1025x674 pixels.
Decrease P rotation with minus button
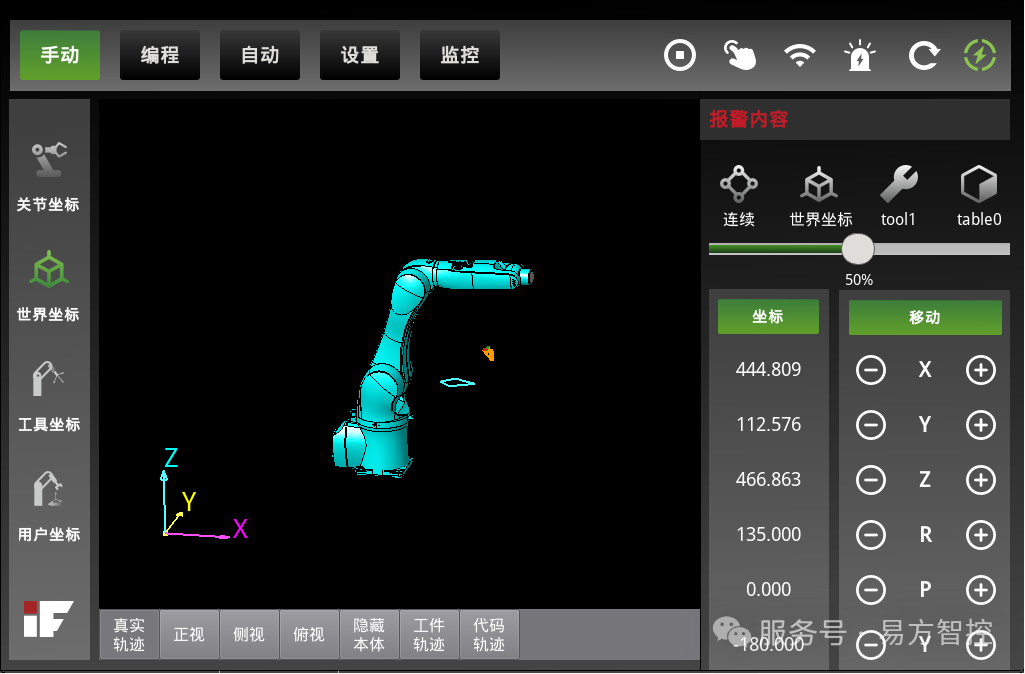pyautogui.click(x=871, y=590)
